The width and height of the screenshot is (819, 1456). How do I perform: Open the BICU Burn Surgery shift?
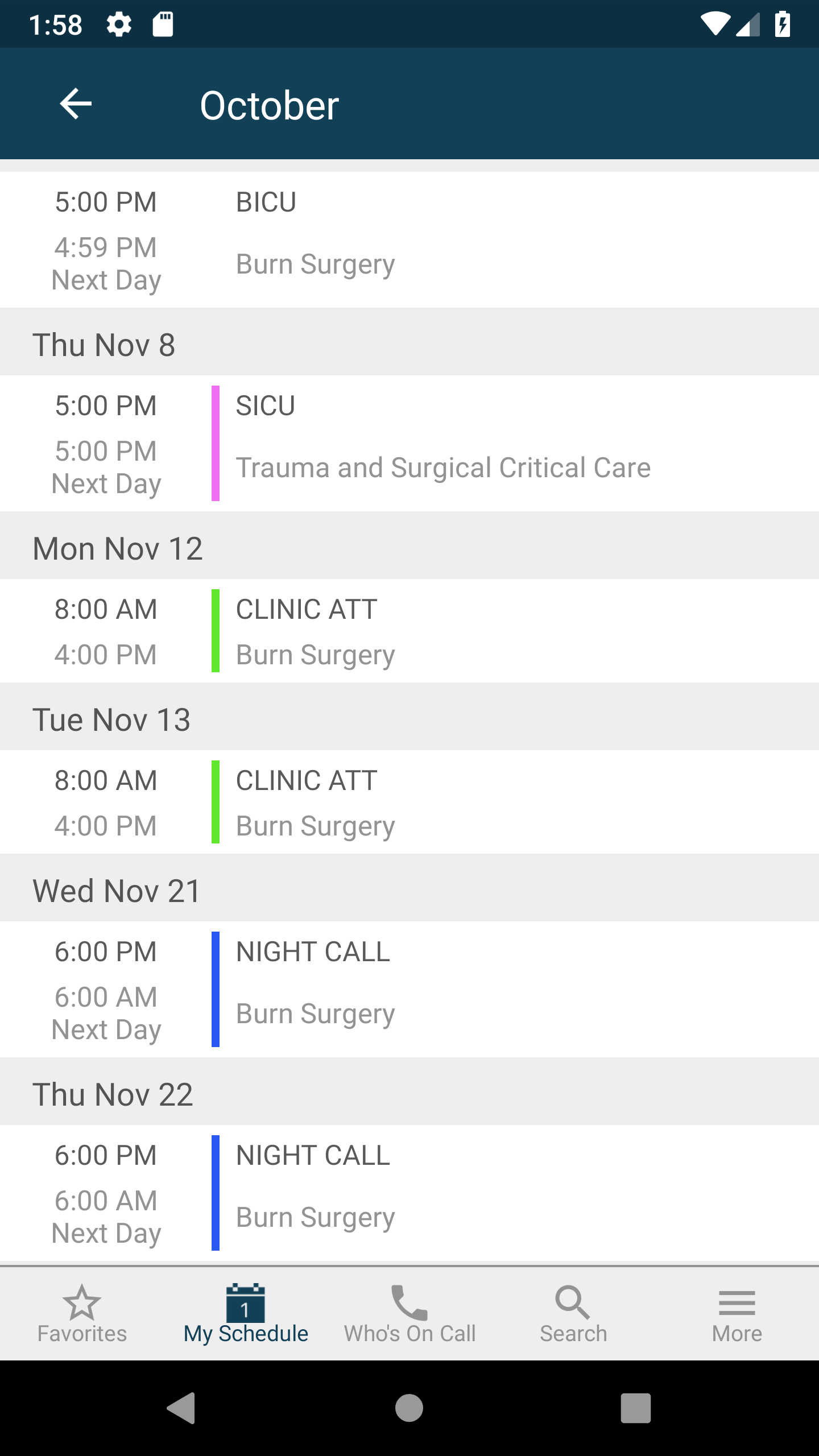click(x=409, y=240)
